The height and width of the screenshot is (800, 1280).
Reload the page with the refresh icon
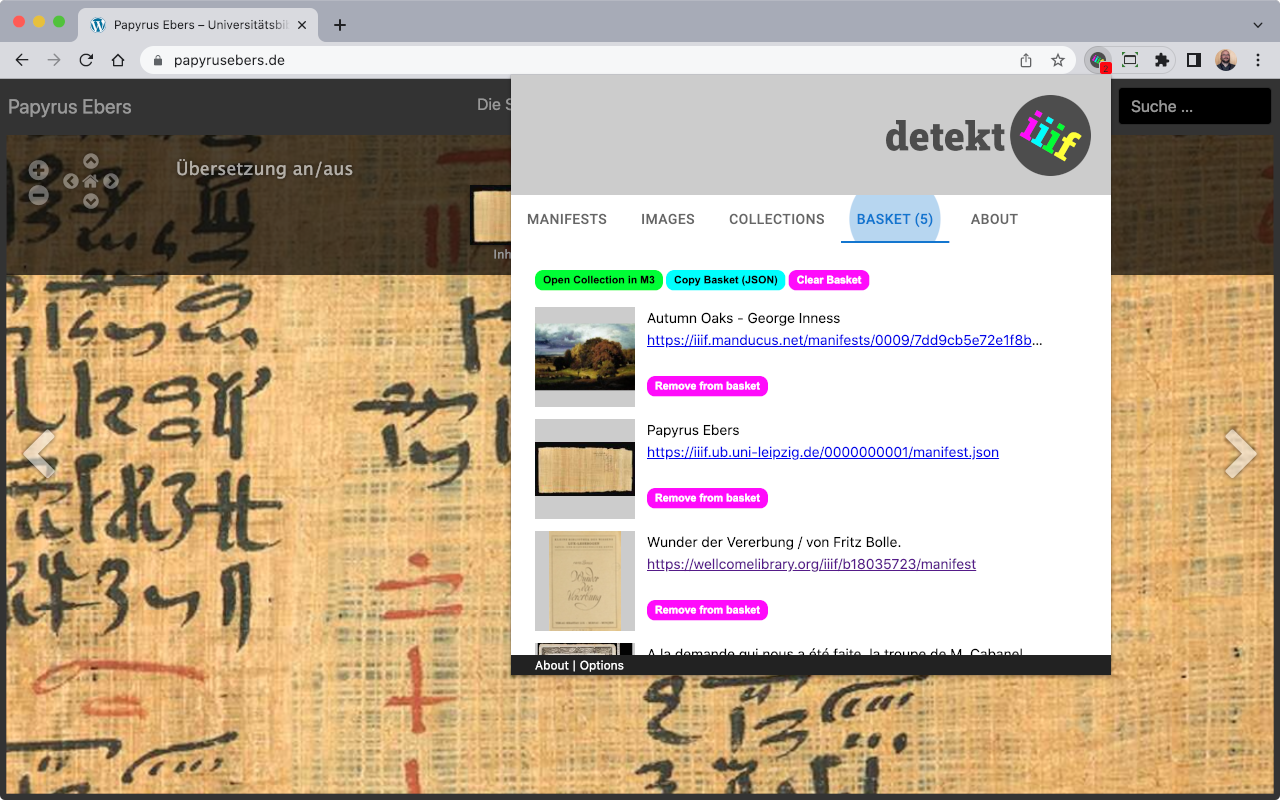click(86, 60)
